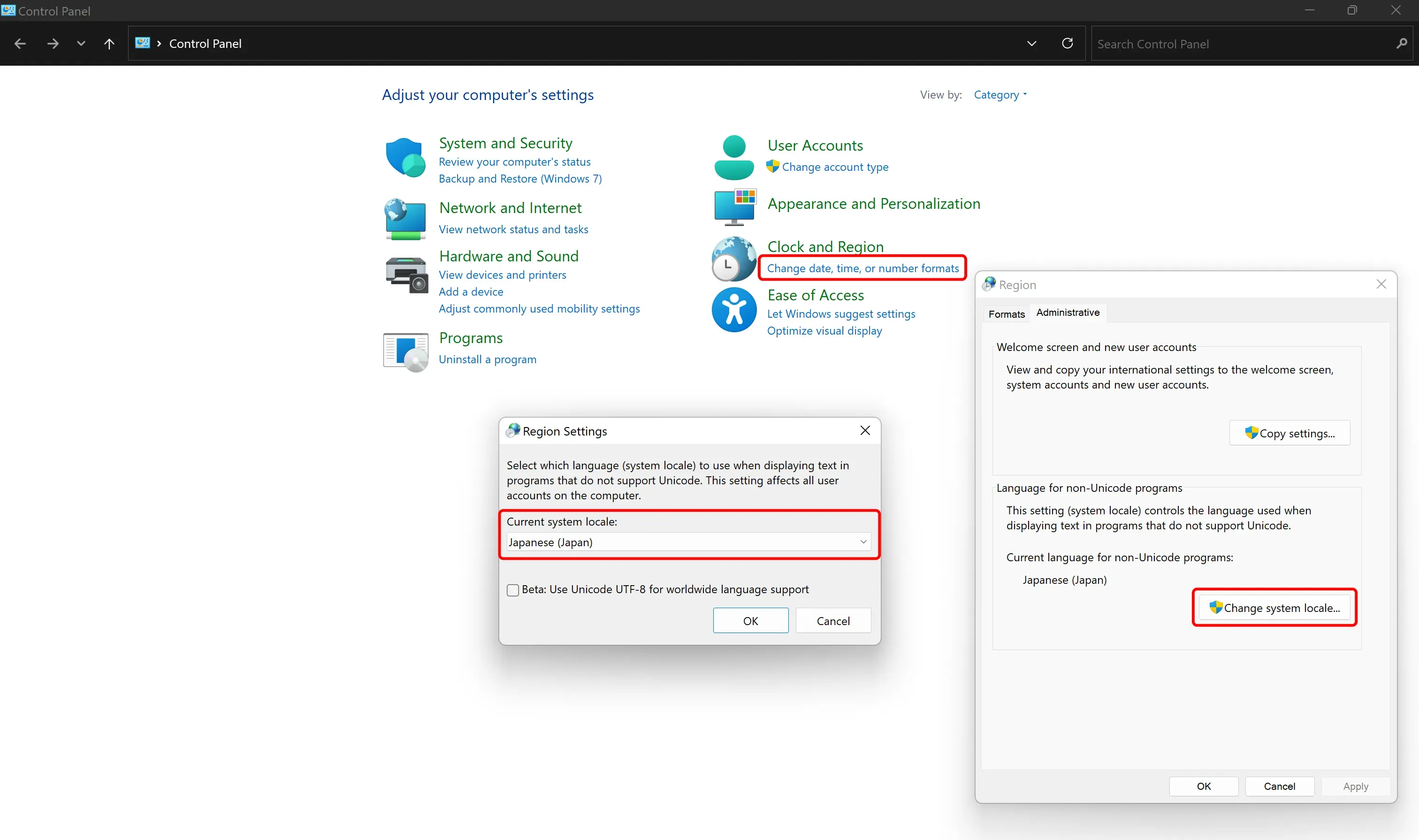This screenshot has height=840, width=1419.
Task: Refresh the Control Panel view
Action: tap(1067, 44)
